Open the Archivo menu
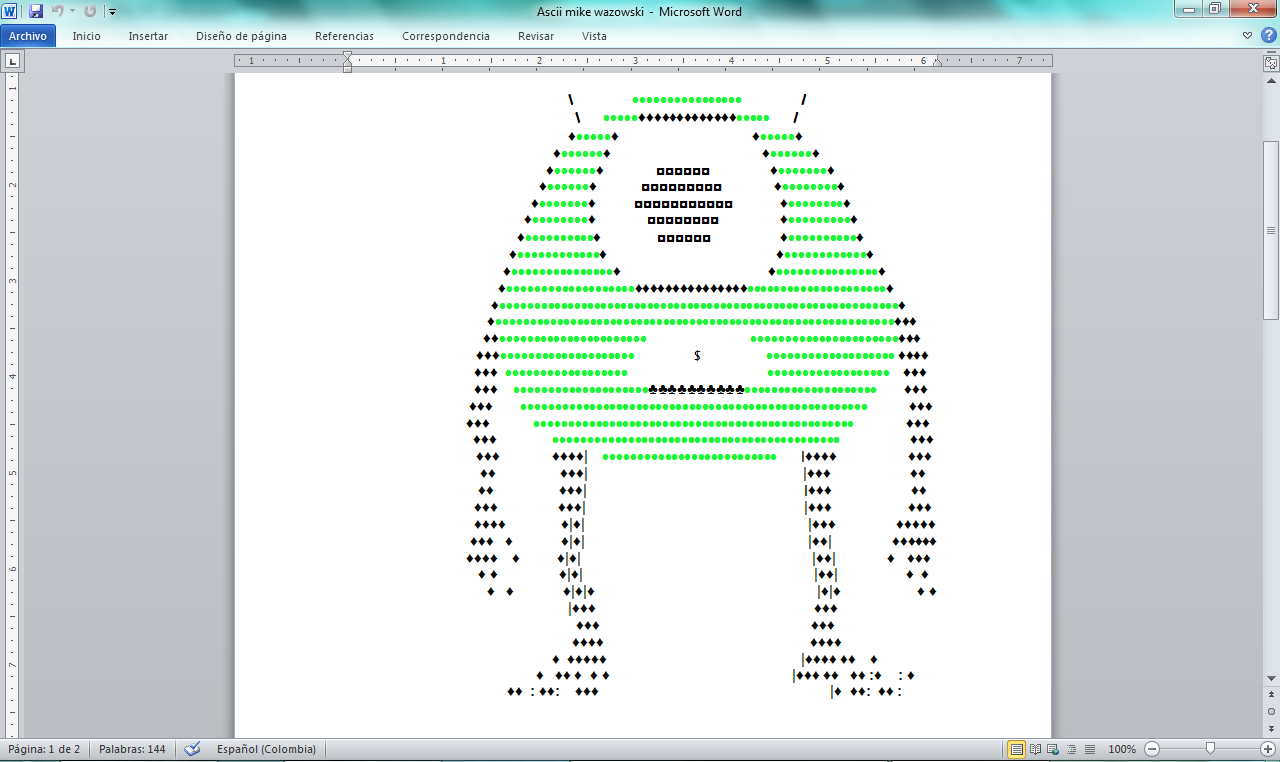1280x762 pixels. [30, 36]
